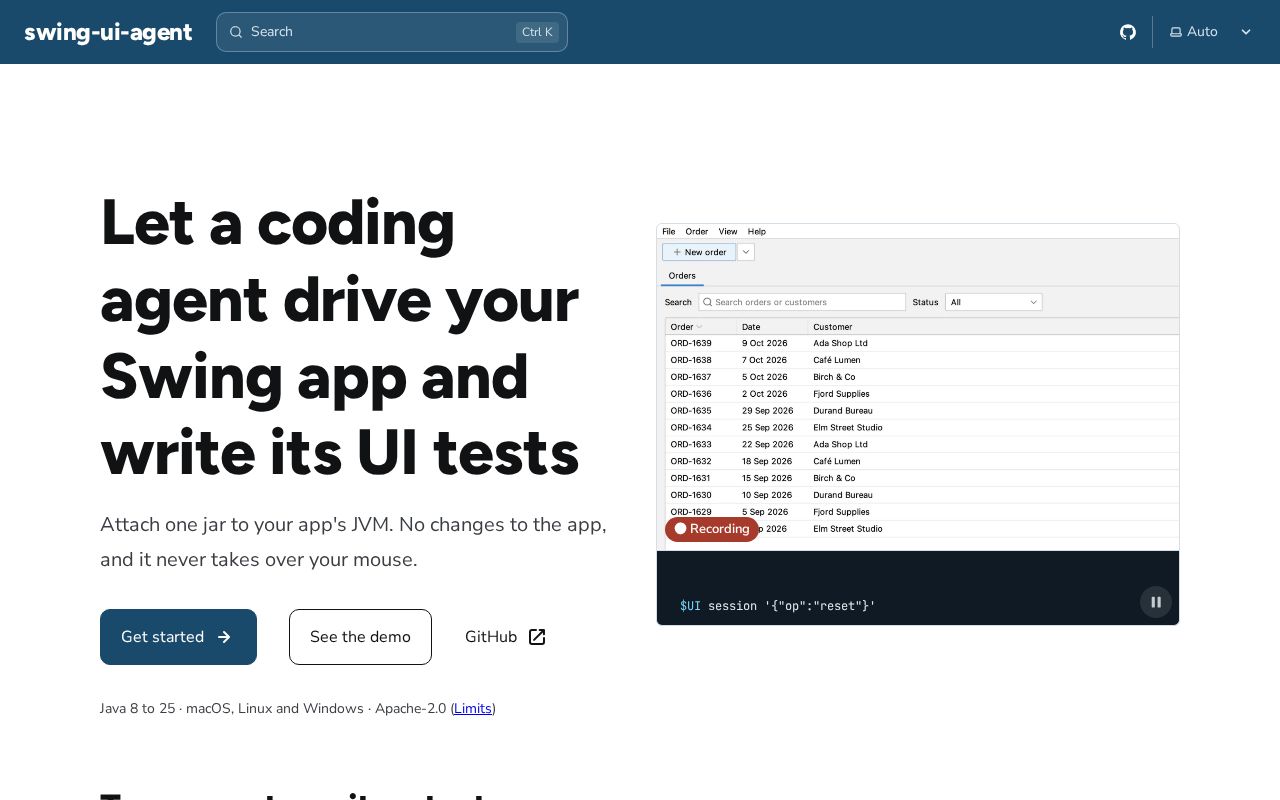Image resolution: width=1280 pixels, height=800 pixels.
Task: Click the See the demo button
Action: coord(360,637)
